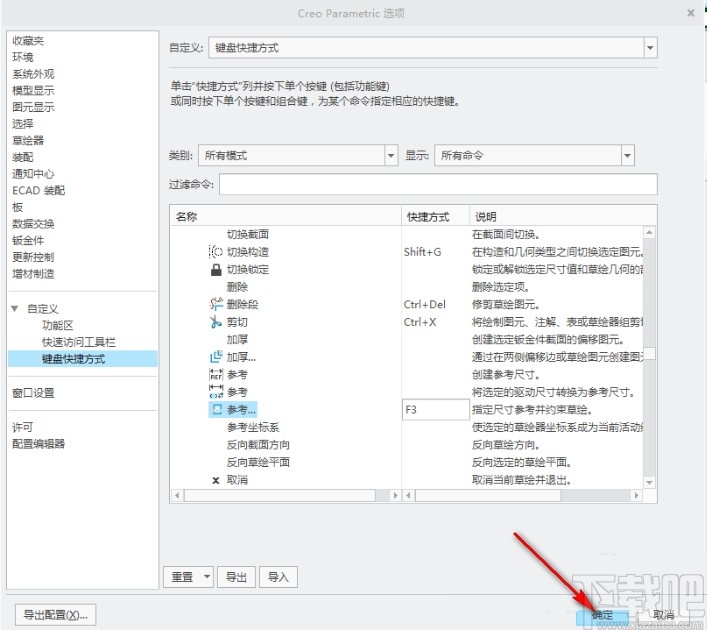Click the 导出配置(X)... button
This screenshot has height=630, width=707.
(55, 615)
